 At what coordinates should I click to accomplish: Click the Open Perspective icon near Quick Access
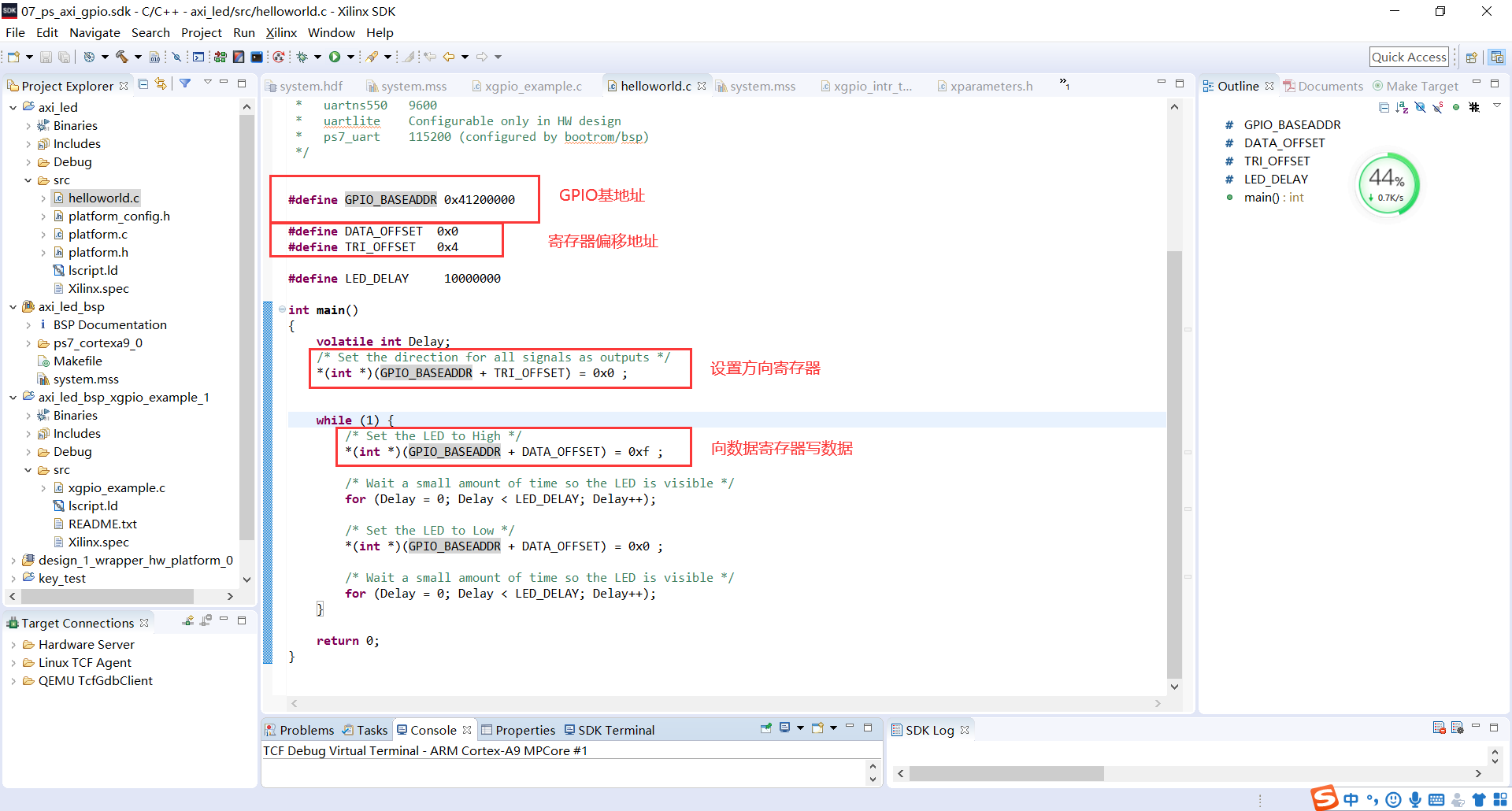coord(1471,57)
